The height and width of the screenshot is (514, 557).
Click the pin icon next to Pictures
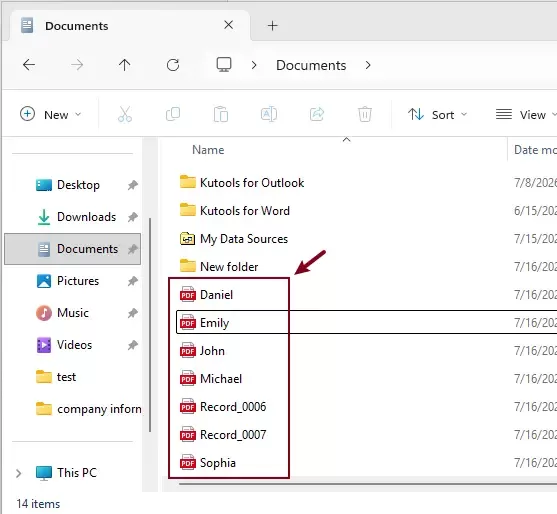coord(133,281)
